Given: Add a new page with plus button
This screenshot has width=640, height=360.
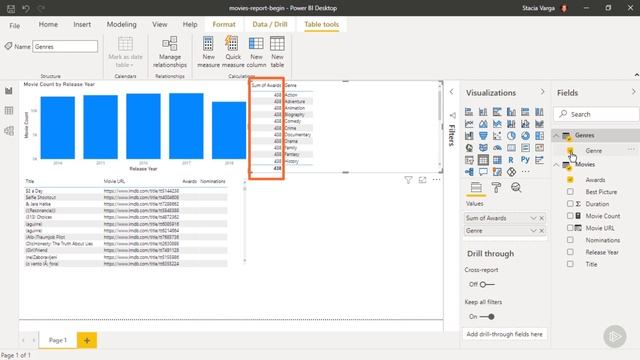Looking at the screenshot, I should click(x=87, y=340).
